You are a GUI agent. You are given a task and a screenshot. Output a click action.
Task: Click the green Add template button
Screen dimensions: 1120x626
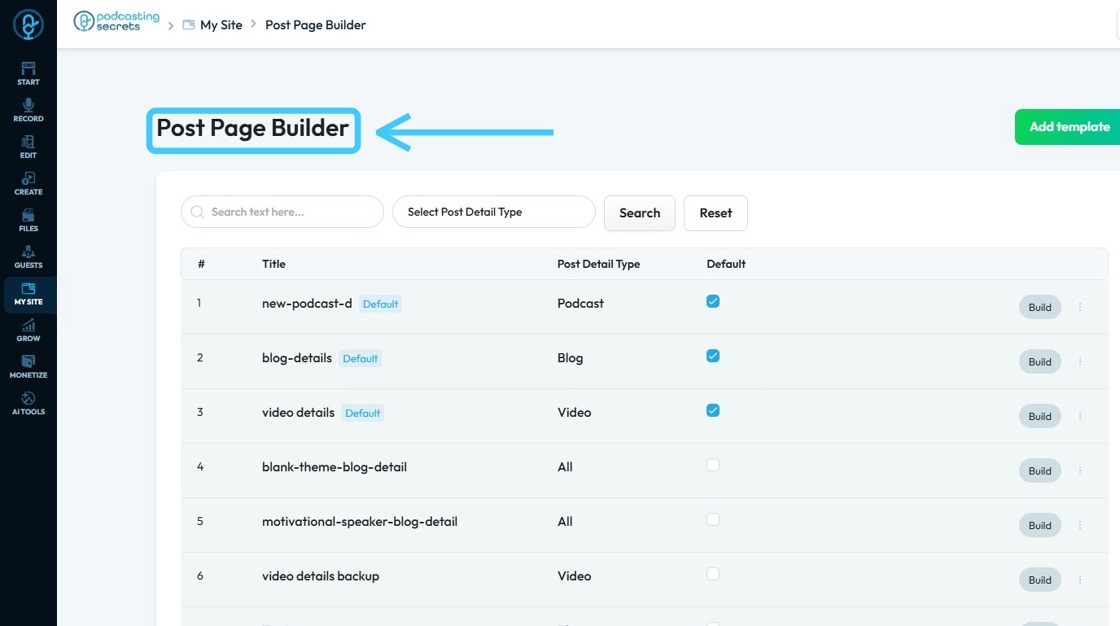coord(1068,127)
